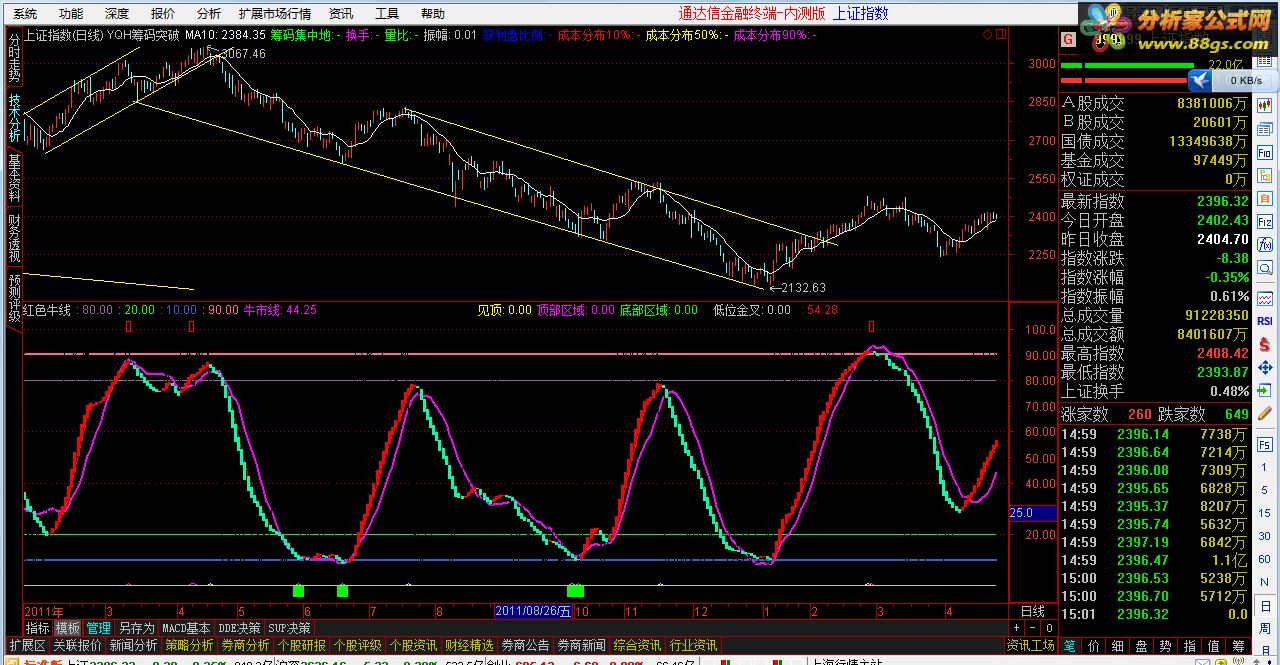The height and width of the screenshot is (665, 1280).
Task: Open the 深度 menu
Action: pyautogui.click(x=117, y=14)
